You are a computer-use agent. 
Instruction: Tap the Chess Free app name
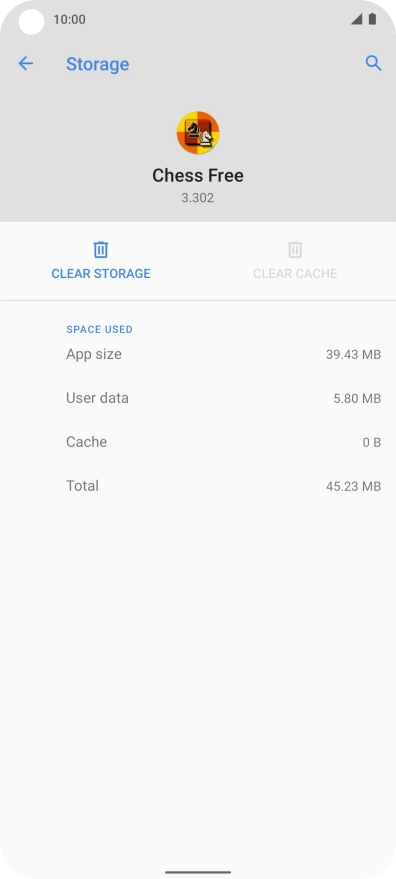(x=198, y=175)
